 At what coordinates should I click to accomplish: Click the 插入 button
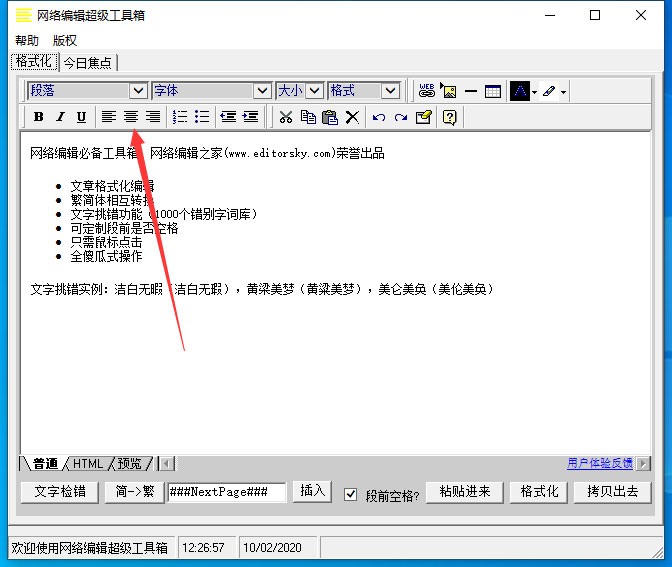coord(312,491)
